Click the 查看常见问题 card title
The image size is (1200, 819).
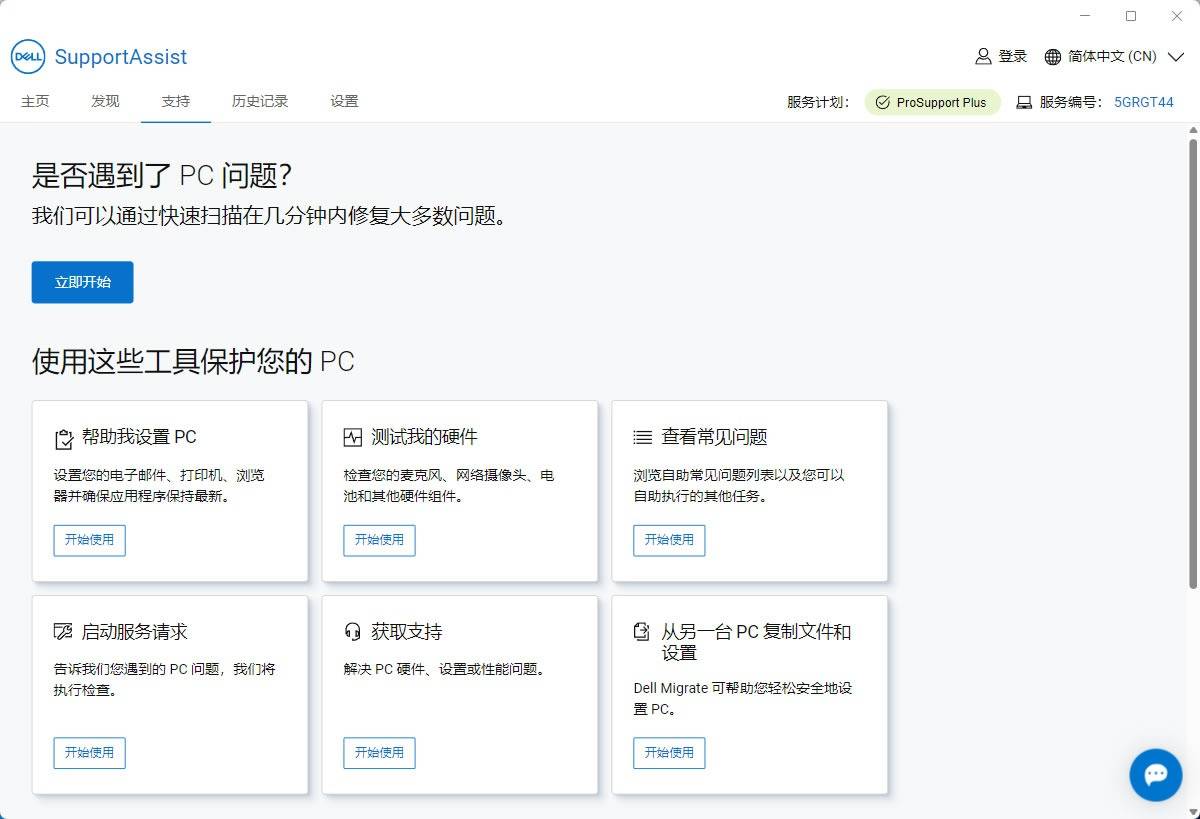coord(714,437)
